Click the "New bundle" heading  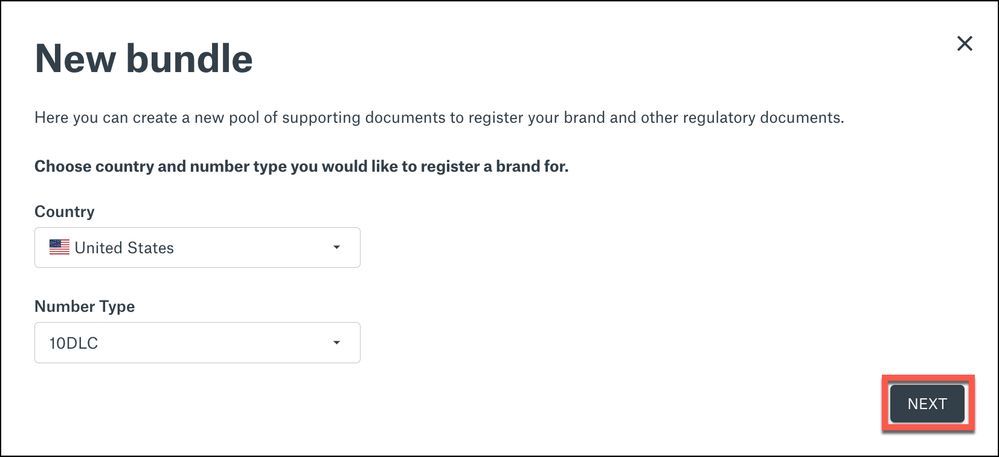pos(143,59)
